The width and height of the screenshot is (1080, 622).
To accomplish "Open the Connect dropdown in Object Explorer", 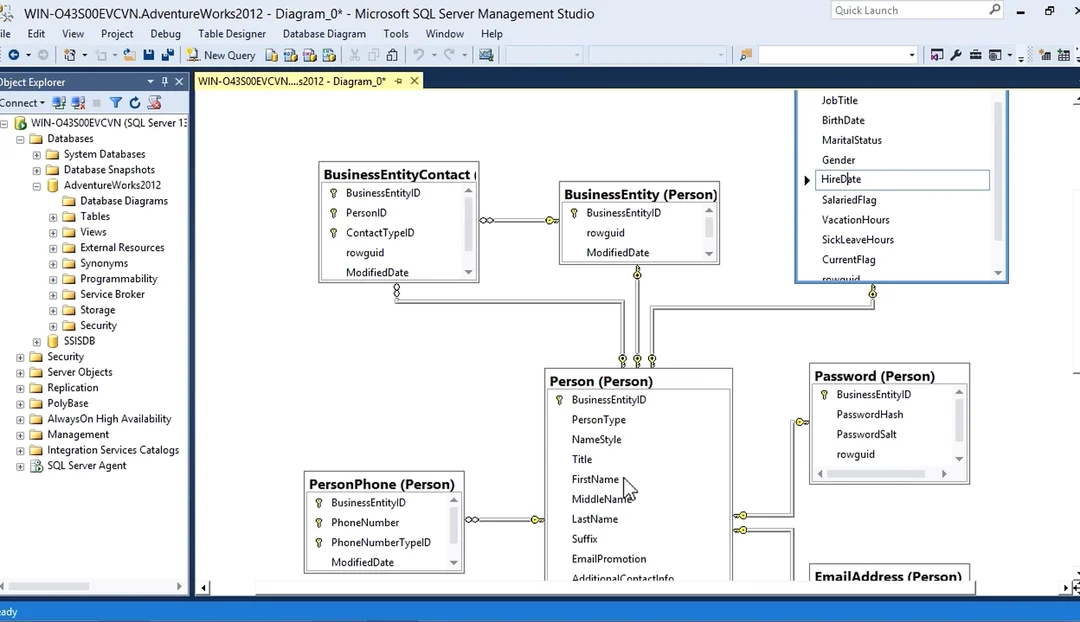I will point(23,103).
